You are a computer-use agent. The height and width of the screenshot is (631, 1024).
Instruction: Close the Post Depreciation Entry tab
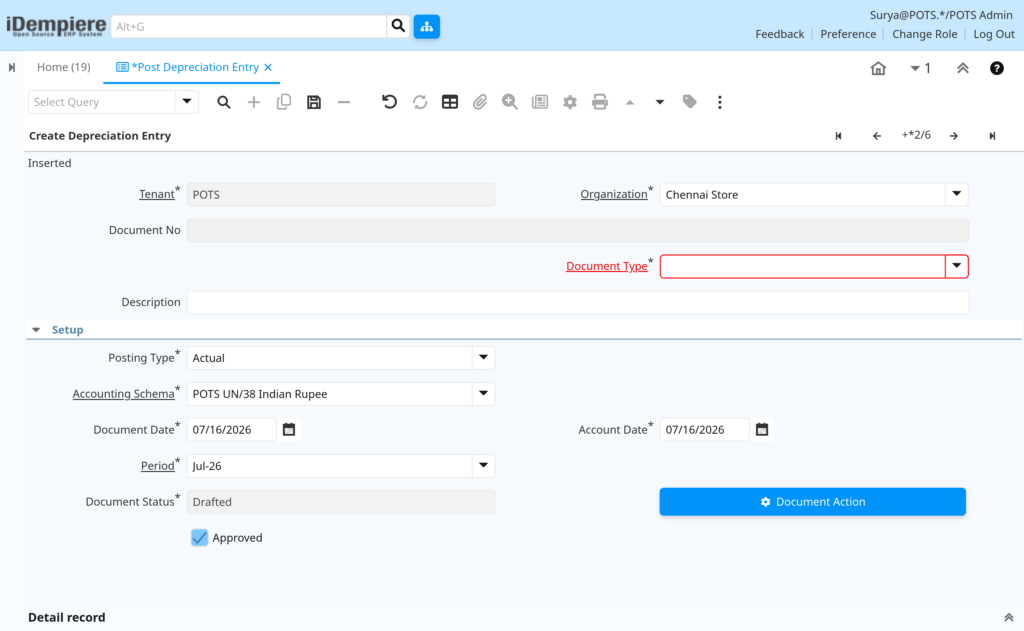pos(268,67)
